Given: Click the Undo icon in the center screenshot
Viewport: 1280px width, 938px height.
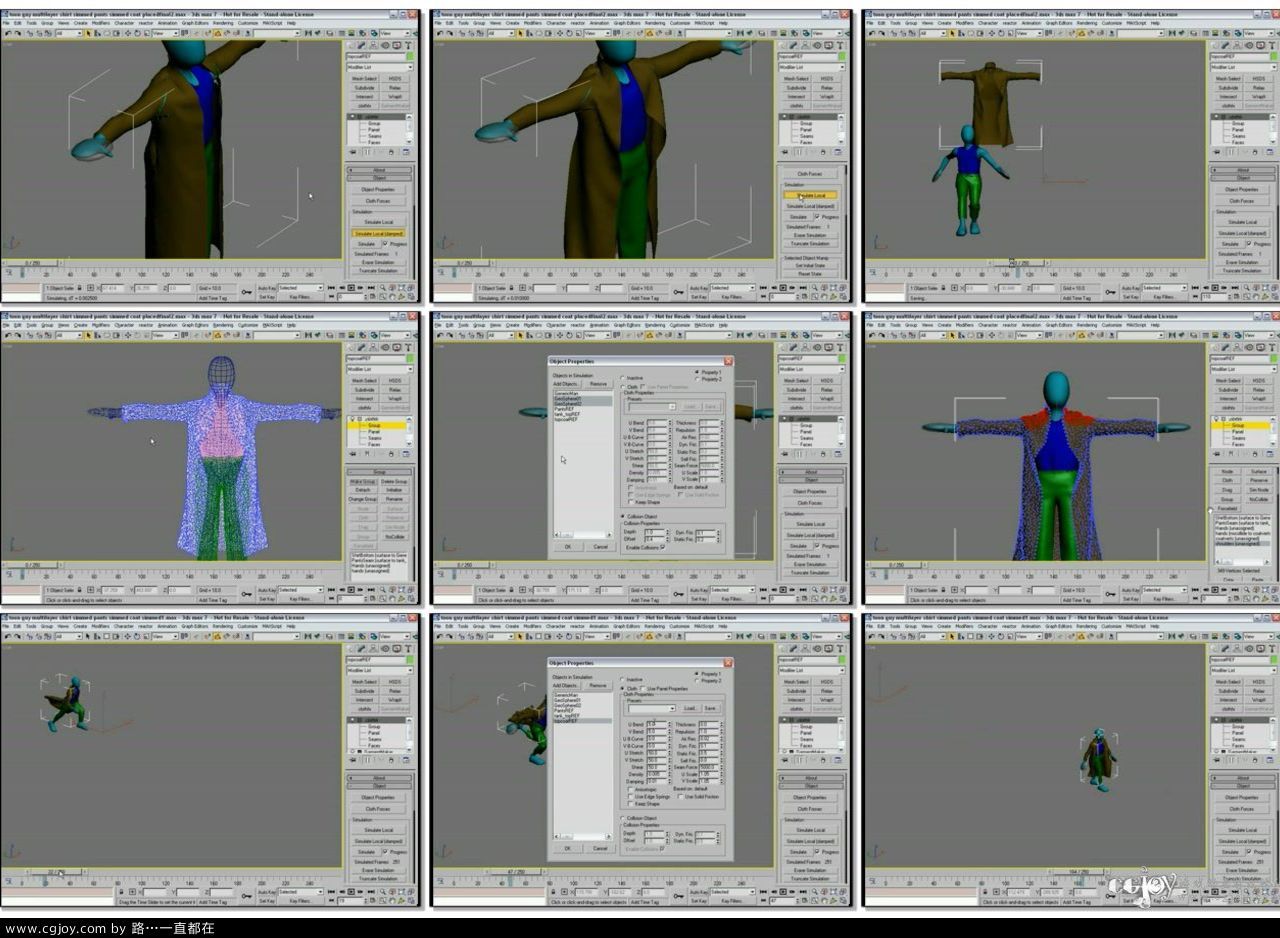Looking at the screenshot, I should tap(439, 335).
